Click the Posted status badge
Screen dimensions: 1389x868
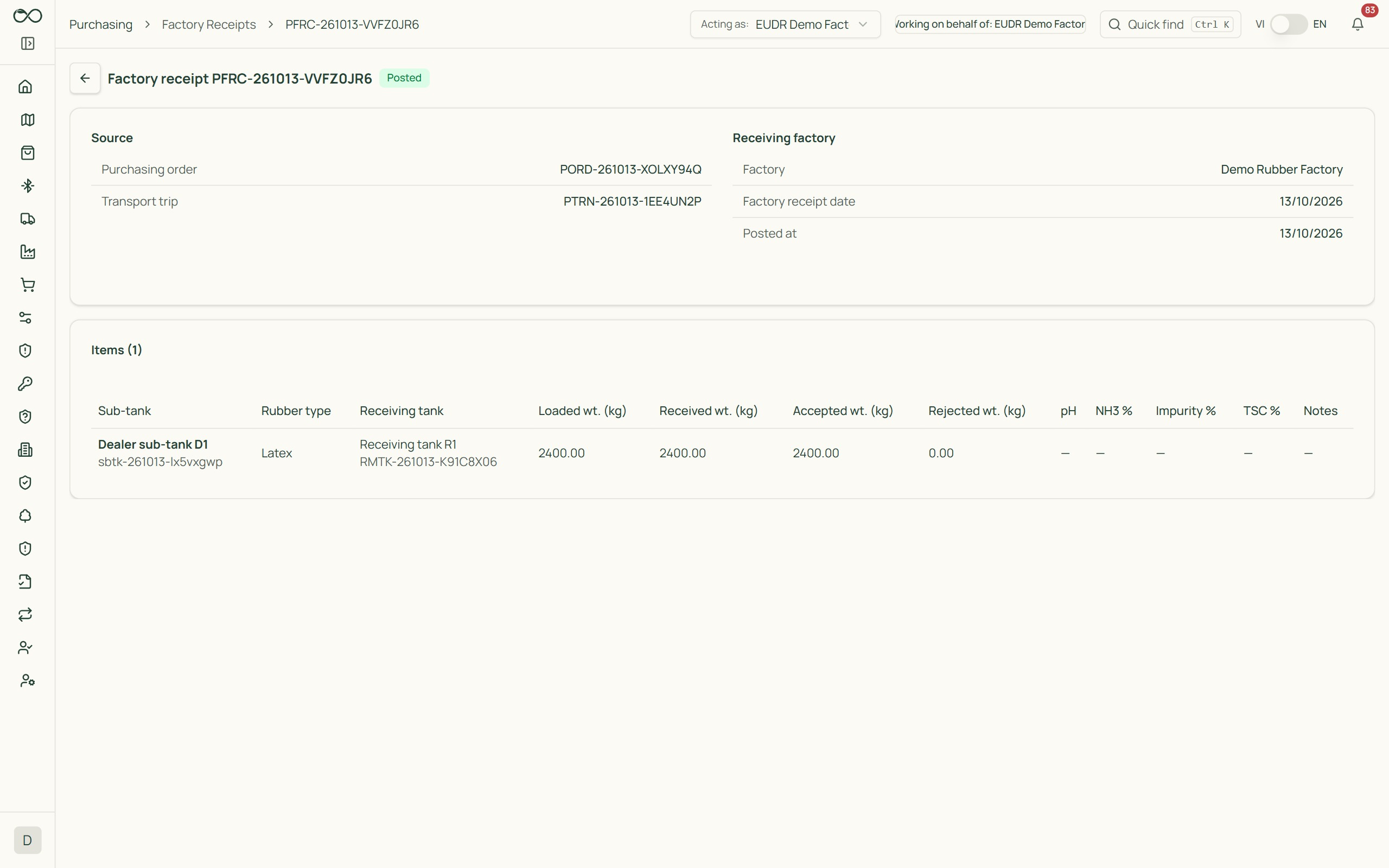coord(404,78)
